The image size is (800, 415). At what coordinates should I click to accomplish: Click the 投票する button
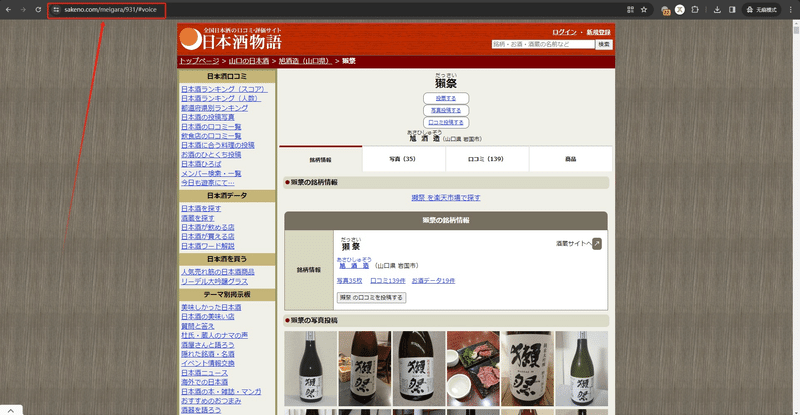(x=446, y=98)
